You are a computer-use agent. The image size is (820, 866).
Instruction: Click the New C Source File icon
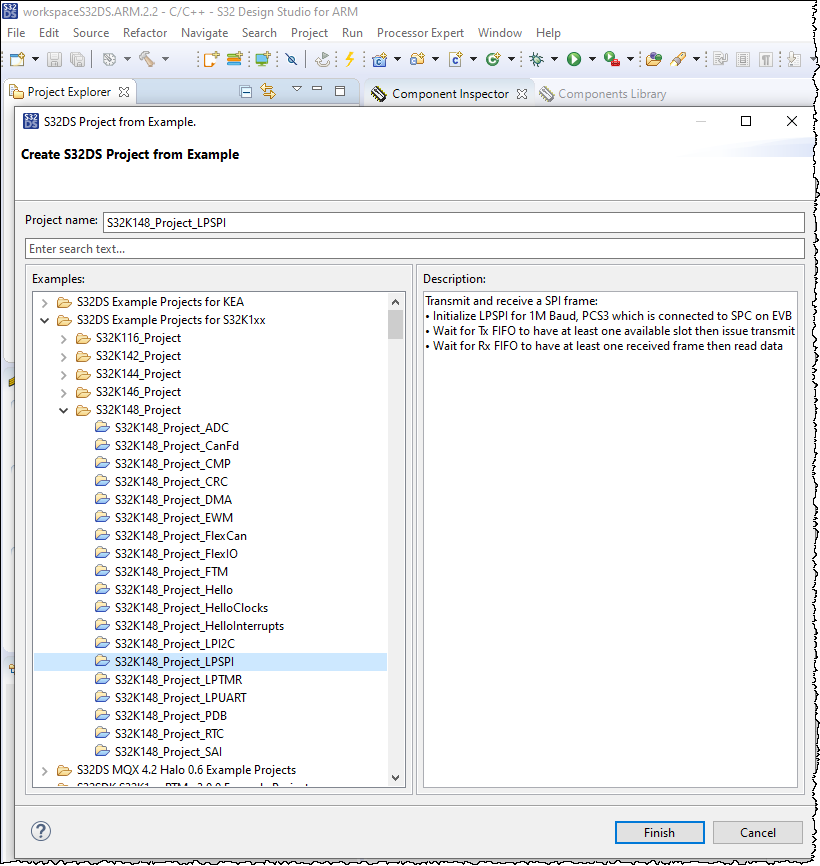click(456, 59)
